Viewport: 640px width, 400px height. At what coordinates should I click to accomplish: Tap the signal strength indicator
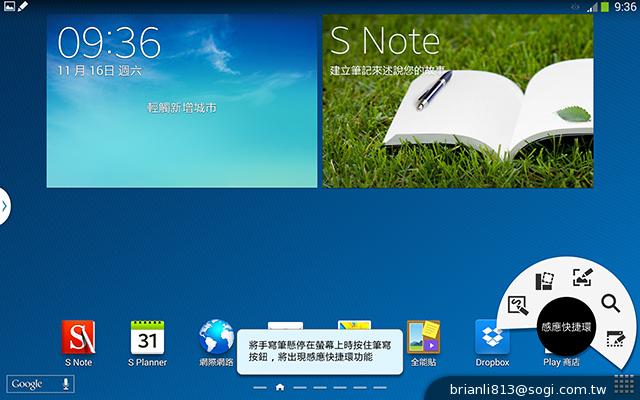pos(592,7)
